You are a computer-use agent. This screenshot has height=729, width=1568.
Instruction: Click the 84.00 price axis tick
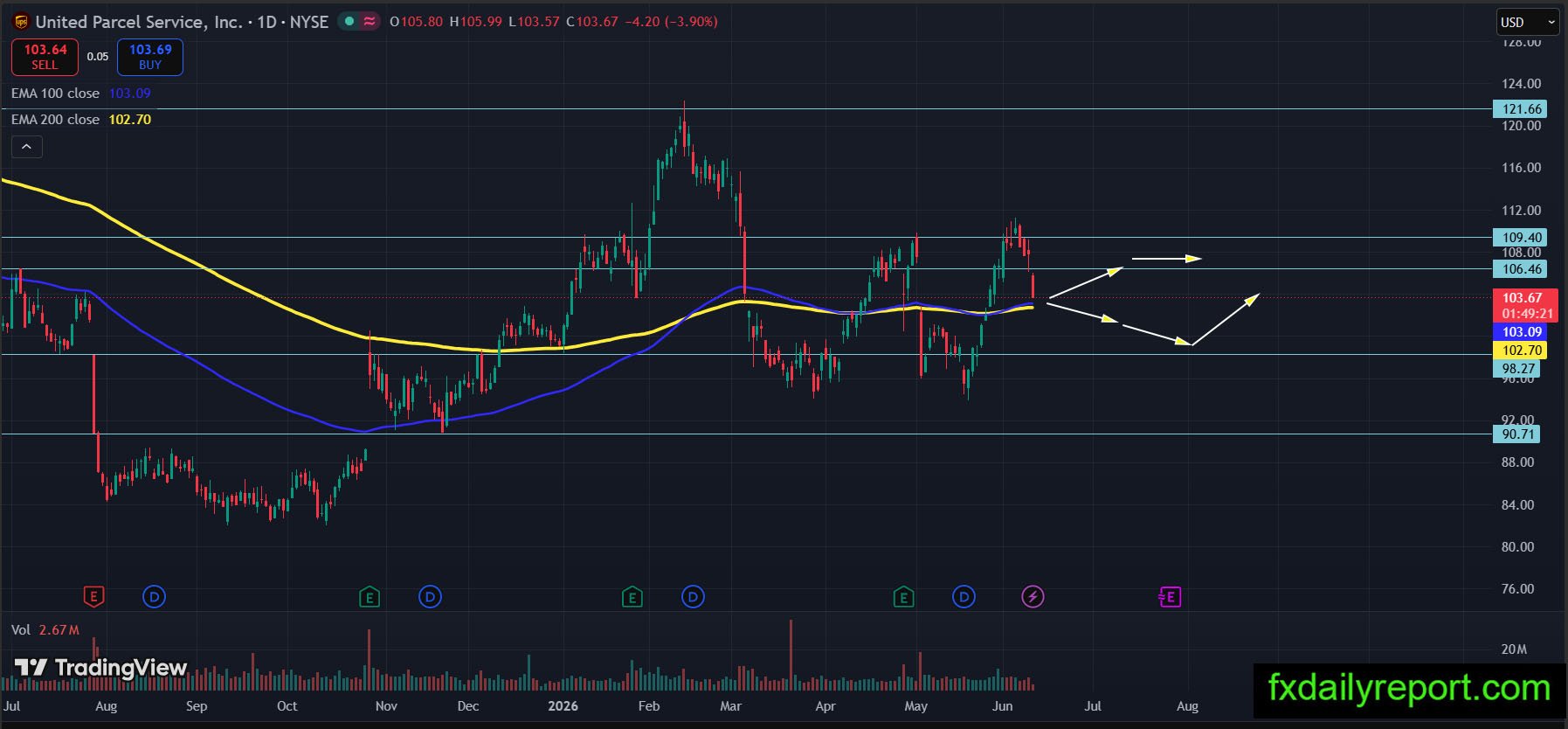[1518, 505]
